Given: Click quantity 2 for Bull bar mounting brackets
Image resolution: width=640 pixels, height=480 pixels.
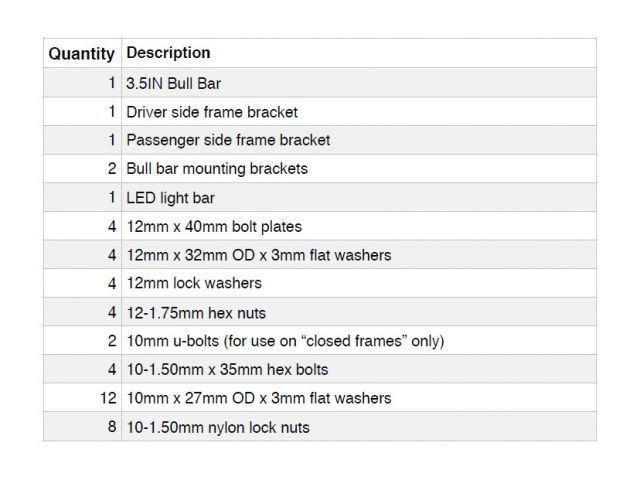Looking at the screenshot, I should 111,169.
